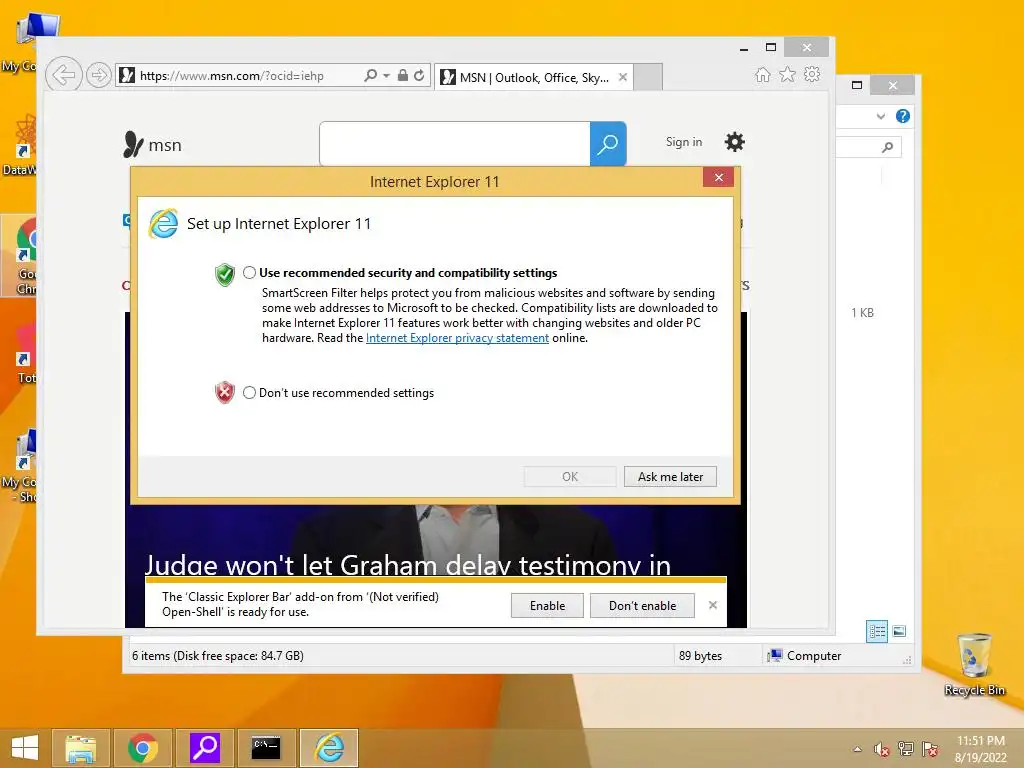Image resolution: width=1024 pixels, height=768 pixels.
Task: Click the Ask me later button
Action: [x=670, y=477]
